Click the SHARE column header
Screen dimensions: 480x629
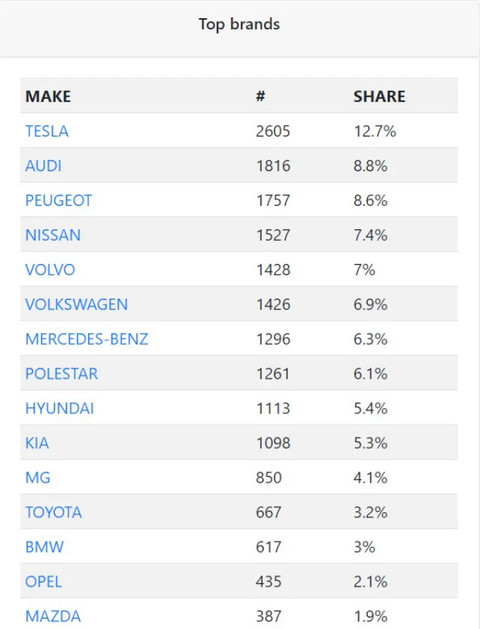(379, 96)
